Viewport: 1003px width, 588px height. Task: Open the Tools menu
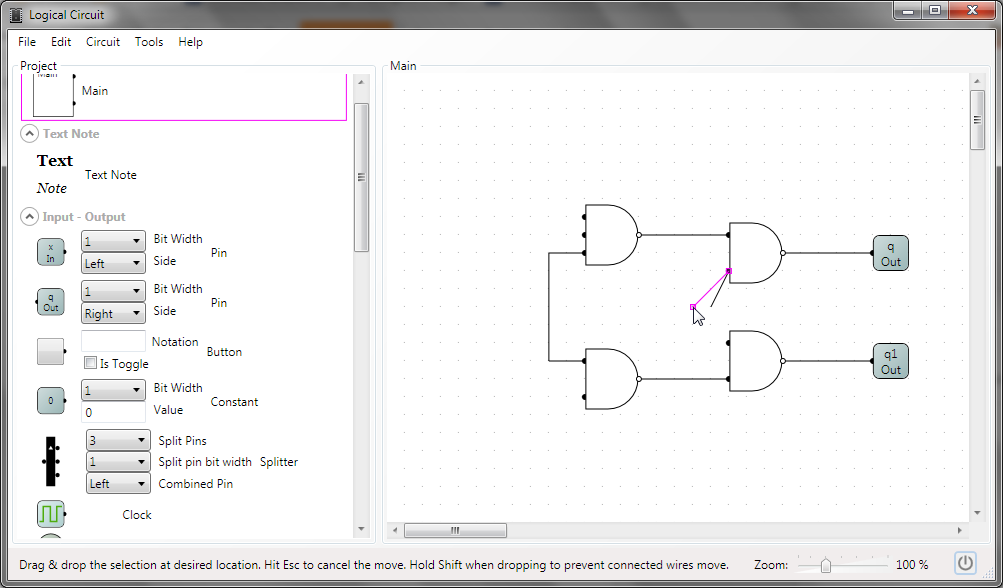149,42
